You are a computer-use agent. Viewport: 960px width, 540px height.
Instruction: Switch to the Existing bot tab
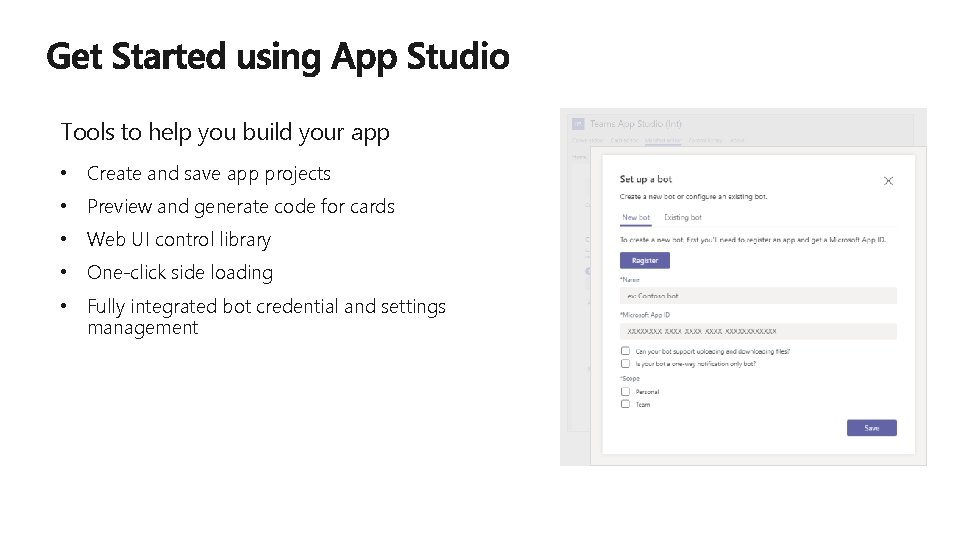click(682, 217)
